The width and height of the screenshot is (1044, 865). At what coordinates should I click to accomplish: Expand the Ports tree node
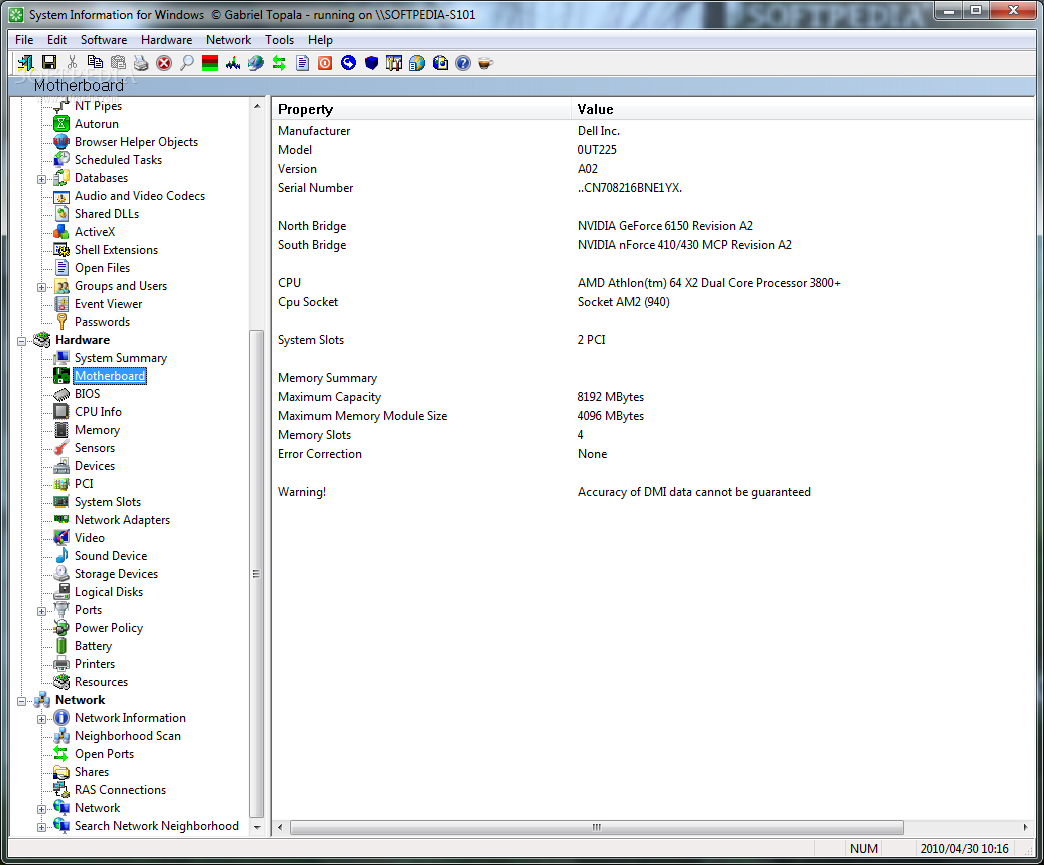(x=41, y=611)
